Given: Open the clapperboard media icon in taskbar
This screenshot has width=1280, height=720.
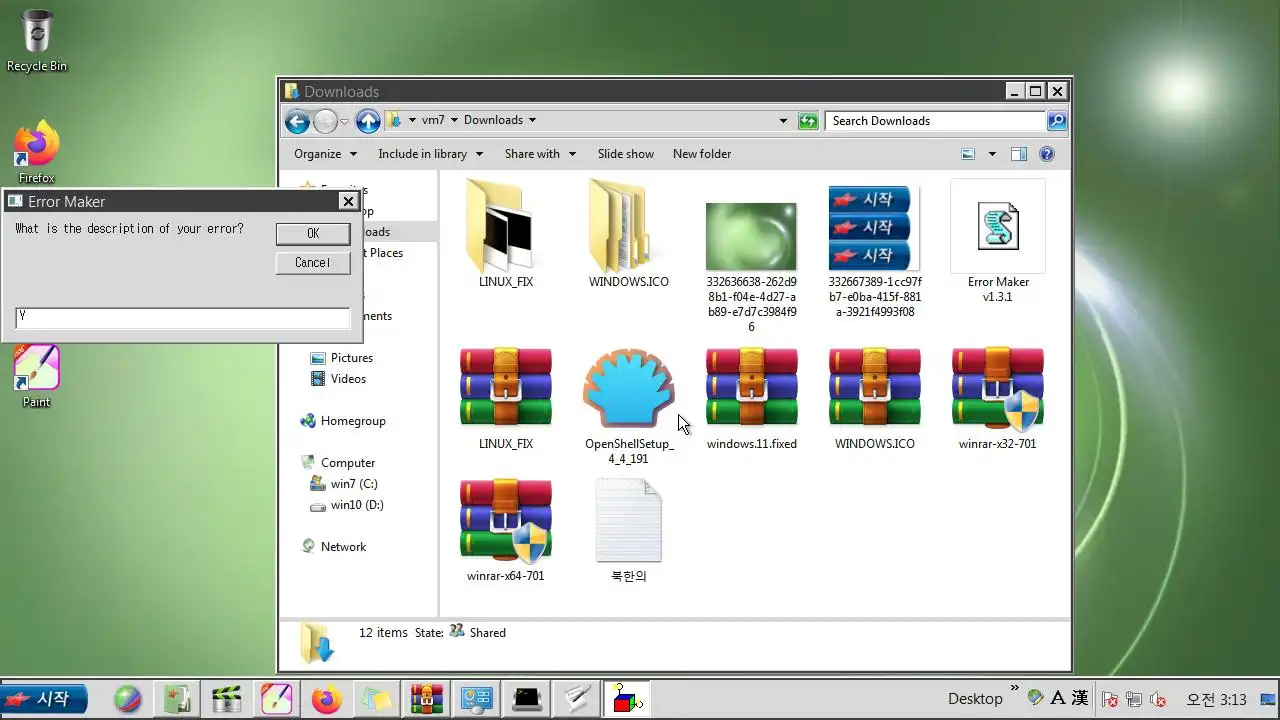Looking at the screenshot, I should pyautogui.click(x=227, y=699).
